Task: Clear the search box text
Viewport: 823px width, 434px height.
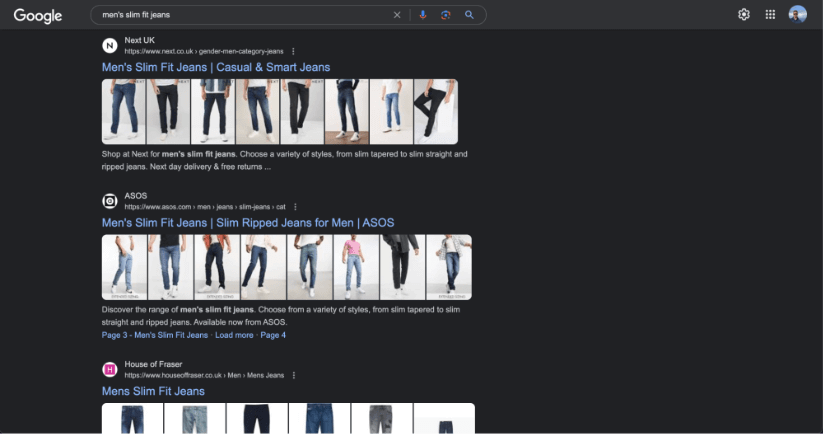Action: [397, 15]
